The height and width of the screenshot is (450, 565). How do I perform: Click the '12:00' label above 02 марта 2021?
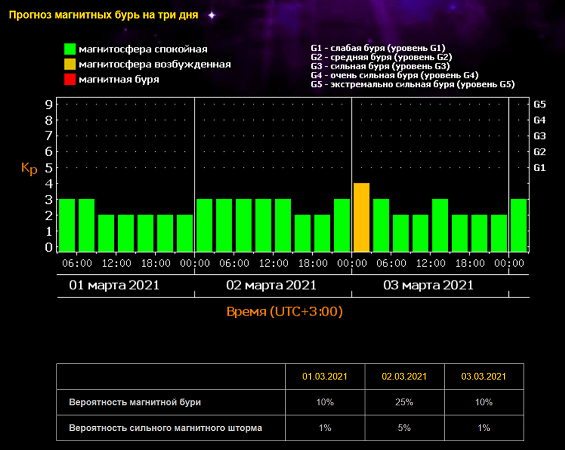coord(273,263)
